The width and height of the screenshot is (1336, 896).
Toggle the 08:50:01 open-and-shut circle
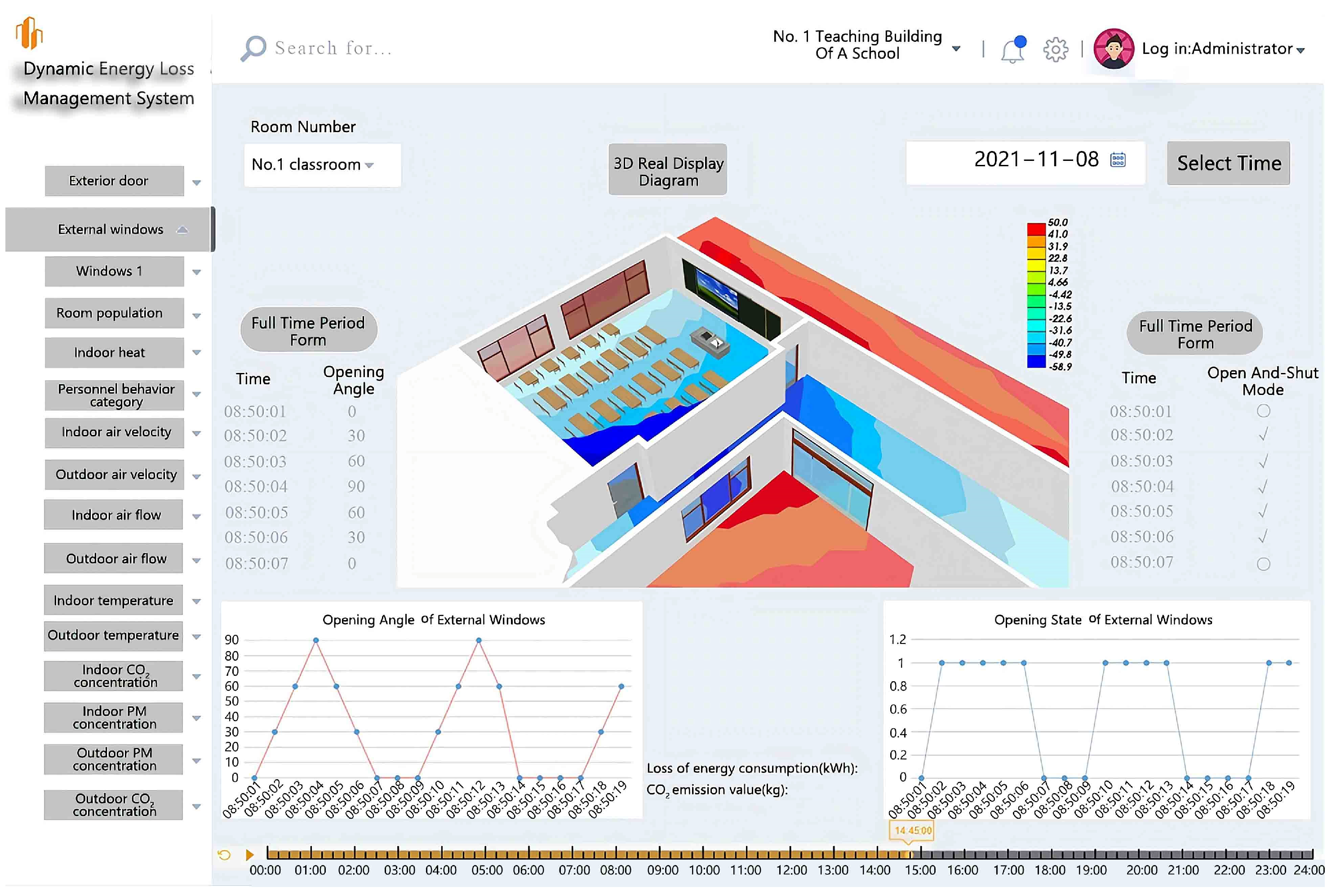coord(1264,411)
